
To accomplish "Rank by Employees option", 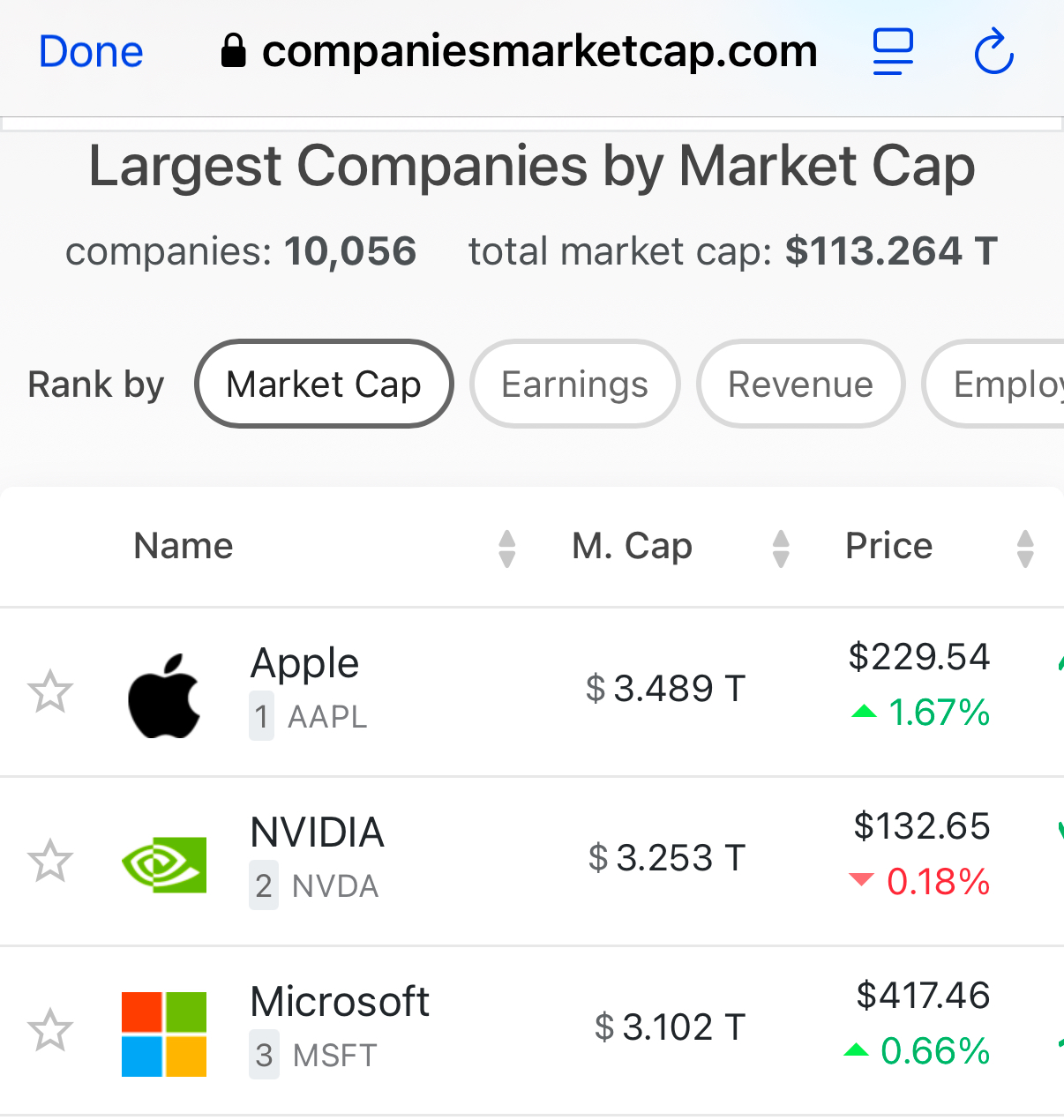I will point(993,384).
